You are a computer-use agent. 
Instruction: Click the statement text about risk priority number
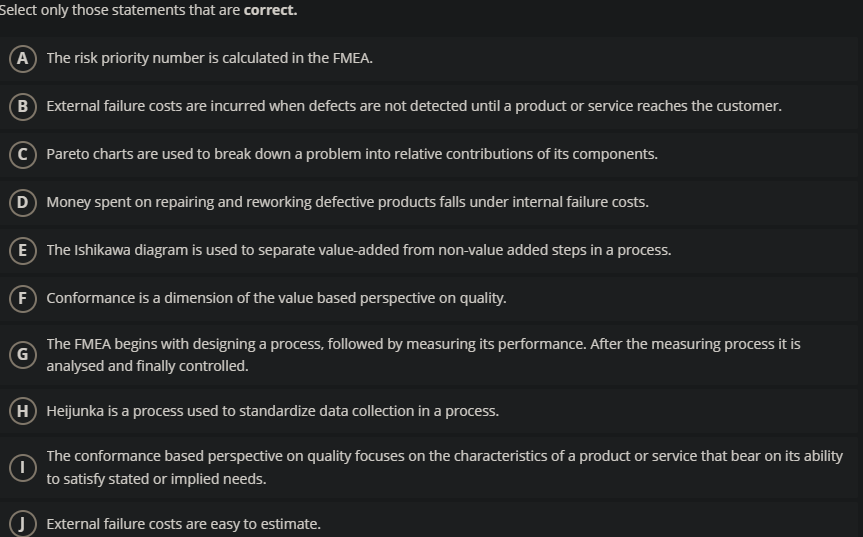(x=209, y=58)
